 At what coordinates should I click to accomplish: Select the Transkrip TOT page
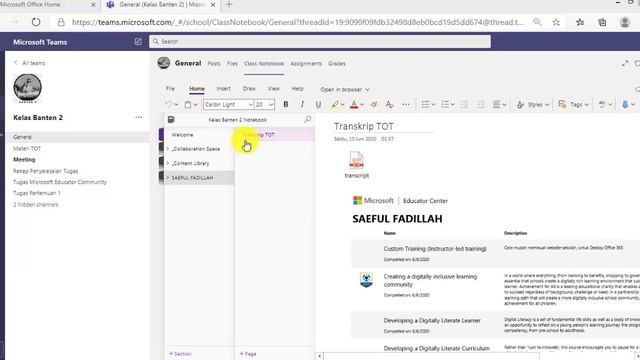(x=275, y=135)
